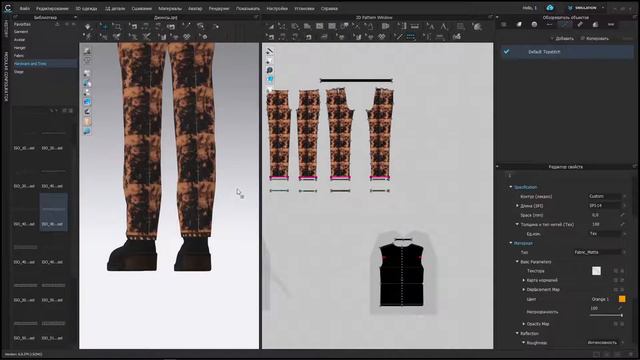Open the Avatar library folder
Screen dimensions: 640x360
click(x=20, y=40)
